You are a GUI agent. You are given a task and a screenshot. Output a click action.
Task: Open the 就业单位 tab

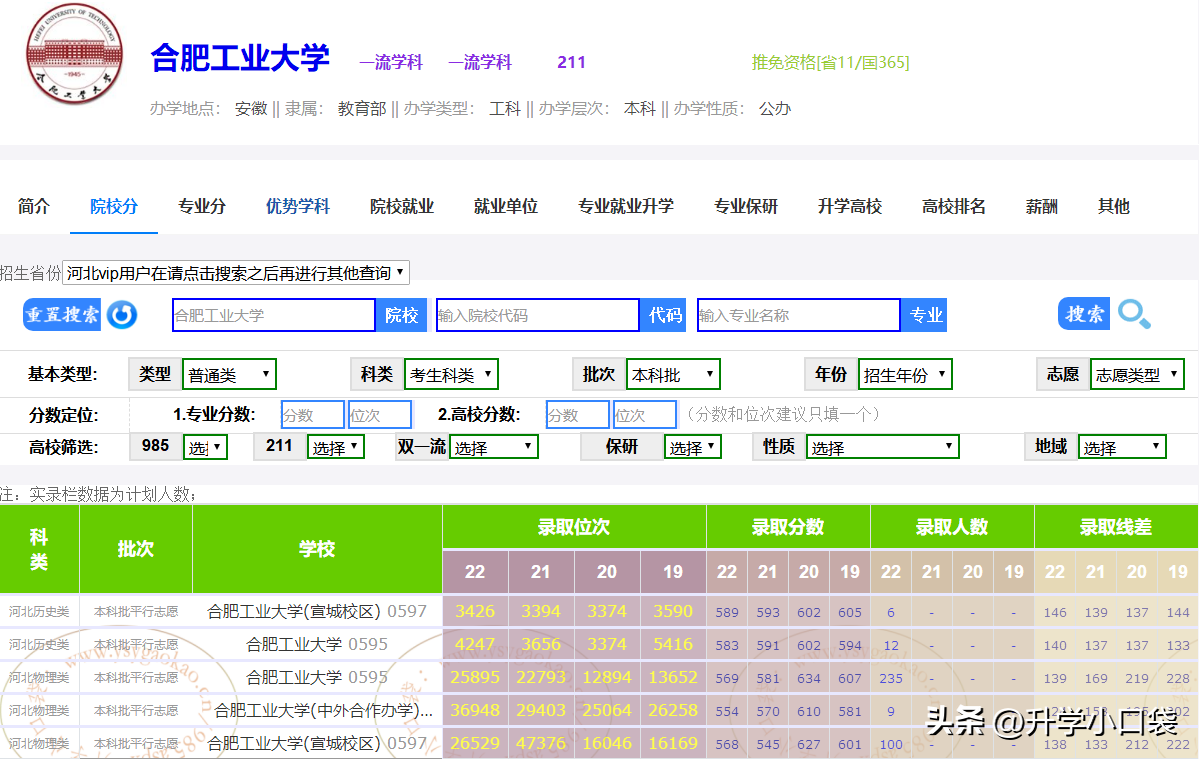click(x=506, y=206)
